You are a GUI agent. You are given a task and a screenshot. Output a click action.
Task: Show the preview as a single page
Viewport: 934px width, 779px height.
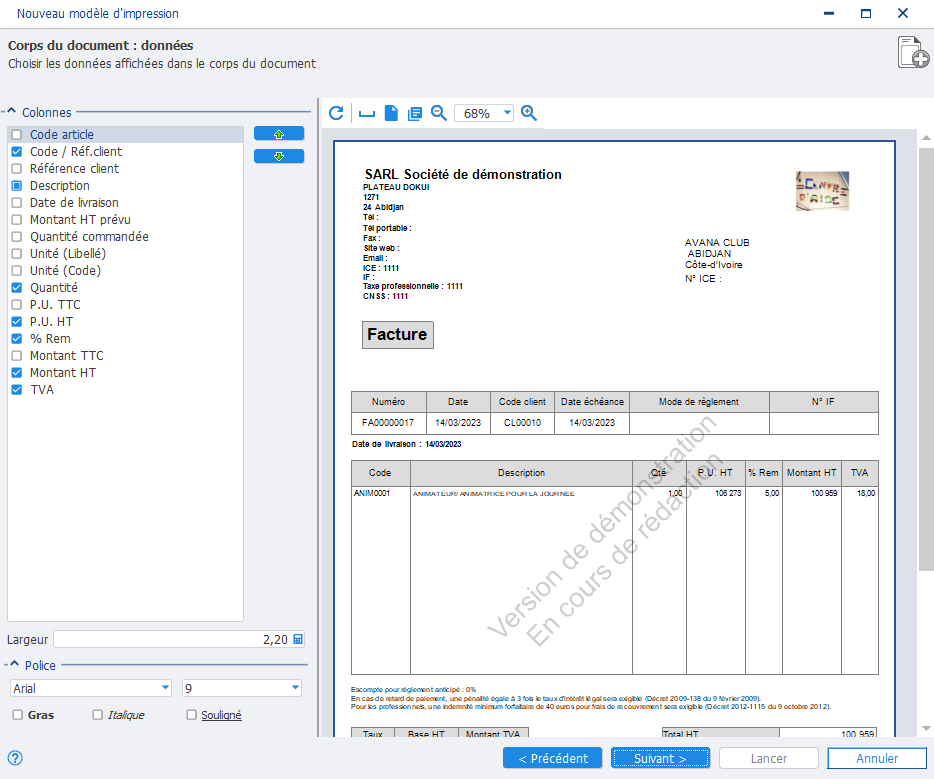pos(391,113)
